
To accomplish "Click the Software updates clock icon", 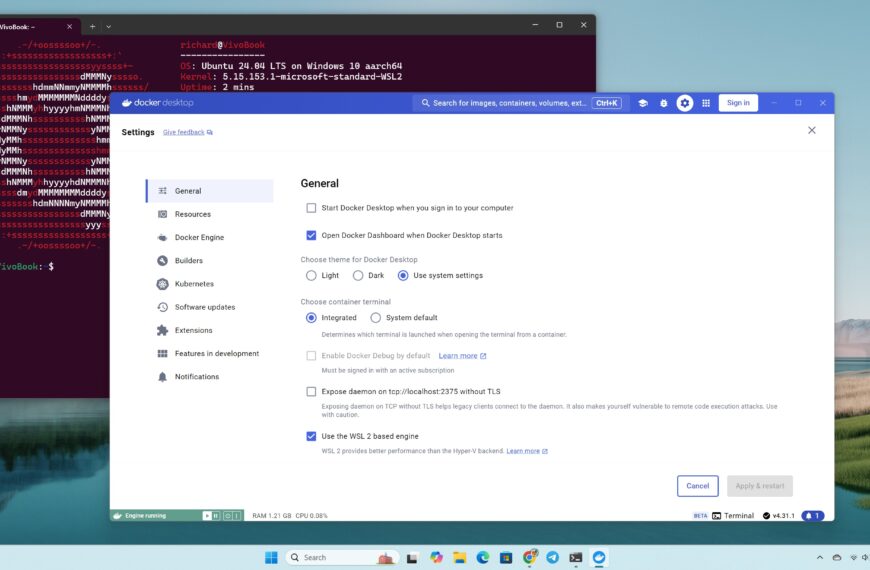I will pos(163,307).
